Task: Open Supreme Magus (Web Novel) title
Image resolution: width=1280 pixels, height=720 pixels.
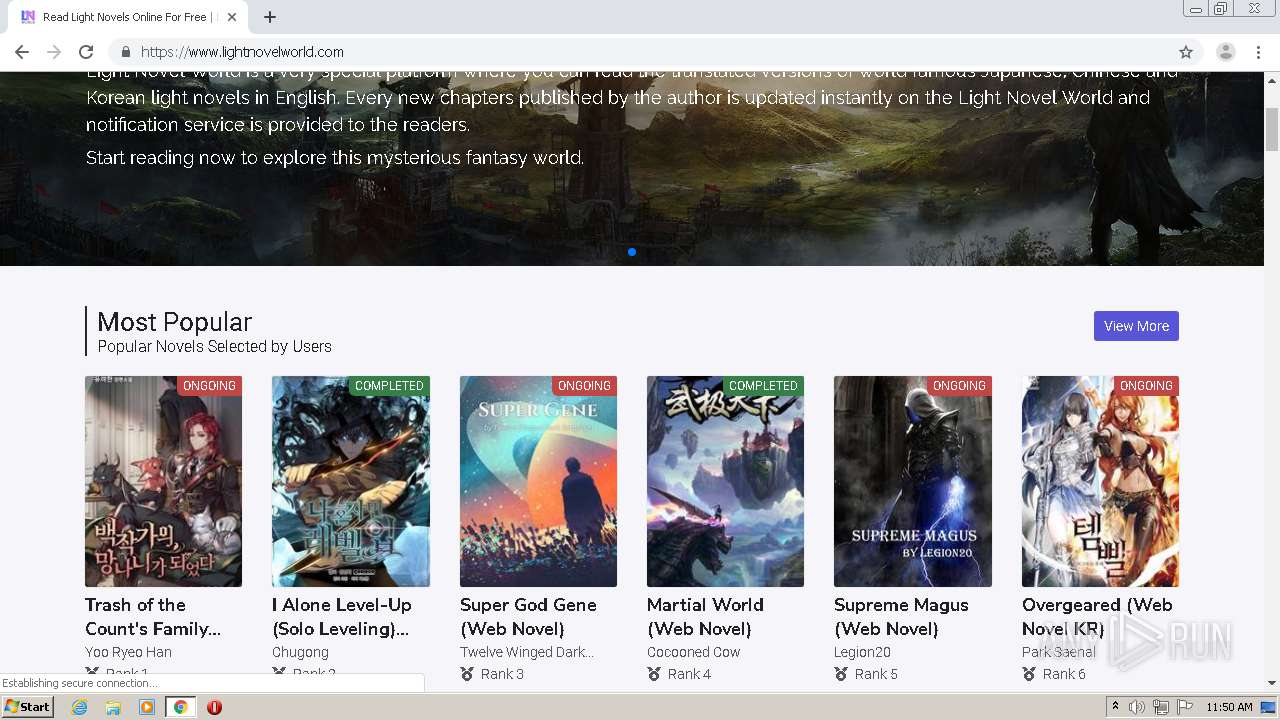Action: point(901,617)
